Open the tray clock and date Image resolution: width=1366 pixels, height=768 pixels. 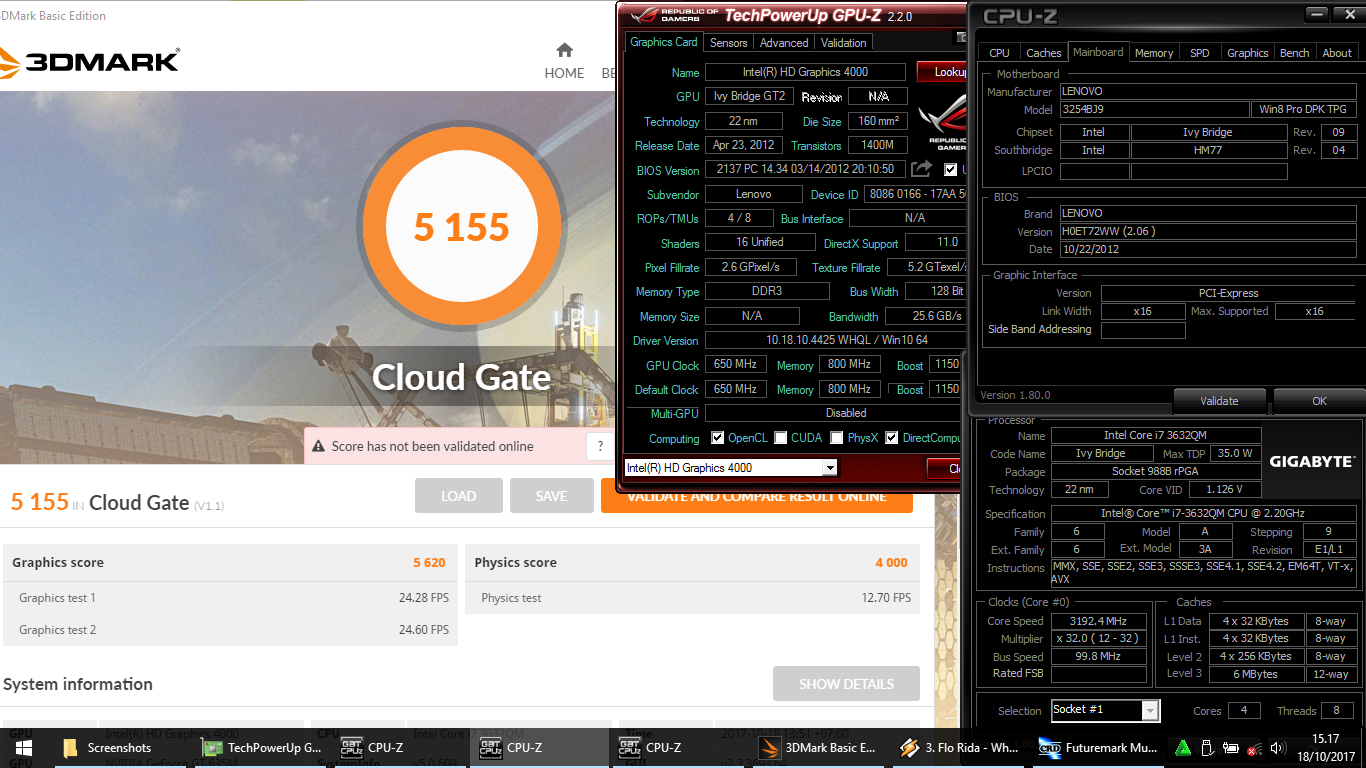1325,747
